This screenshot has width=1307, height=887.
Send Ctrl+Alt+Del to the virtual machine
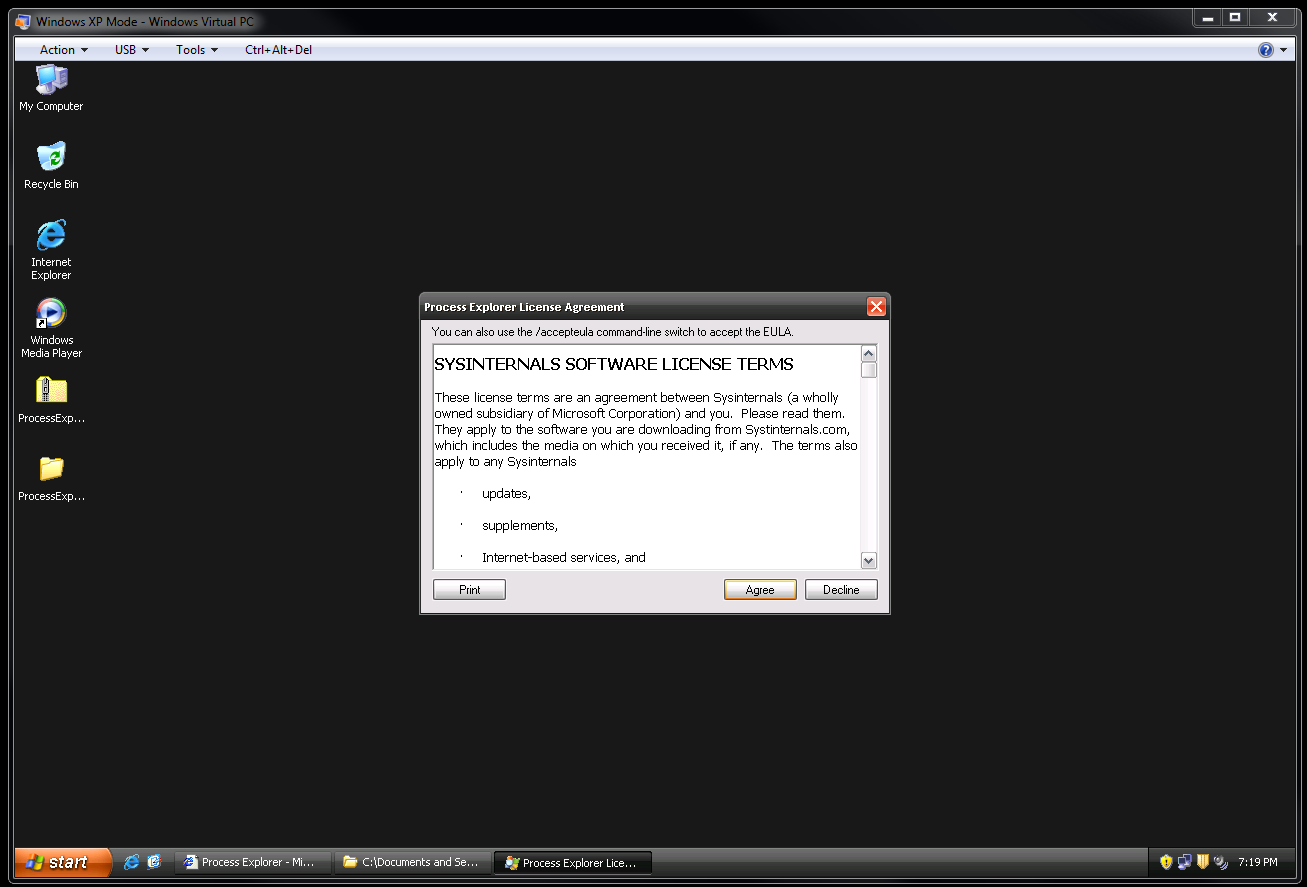[278, 50]
